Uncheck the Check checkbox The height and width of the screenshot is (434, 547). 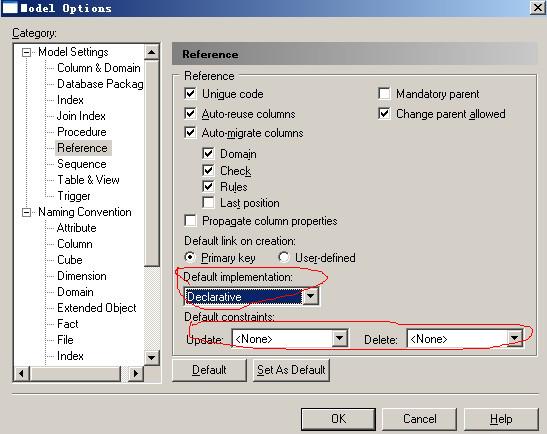pos(208,170)
